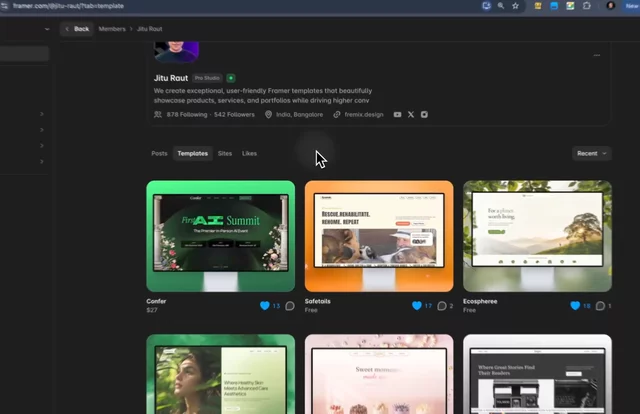
Task: Open the Recent sort dropdown
Action: point(591,154)
